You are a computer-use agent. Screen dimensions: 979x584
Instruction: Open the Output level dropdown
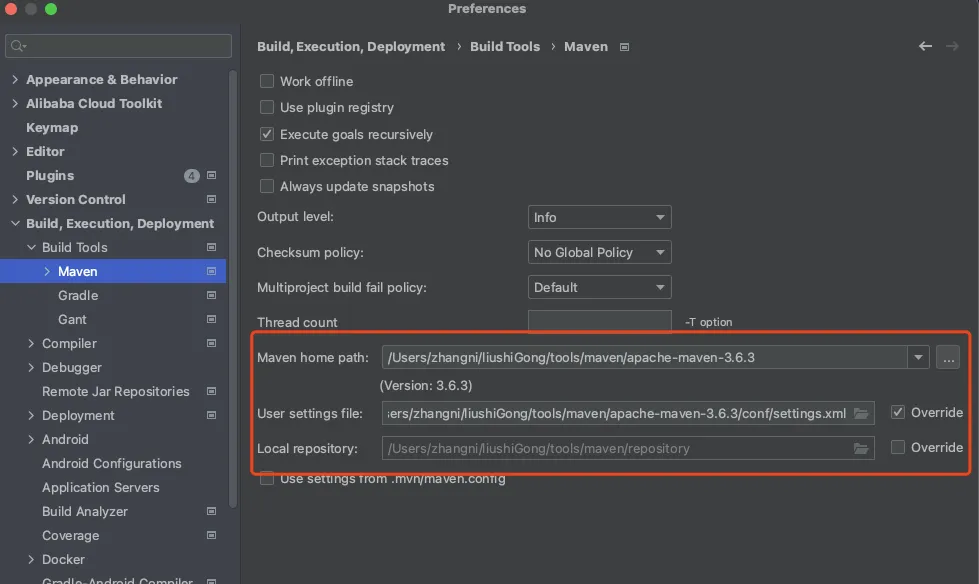(x=599, y=217)
